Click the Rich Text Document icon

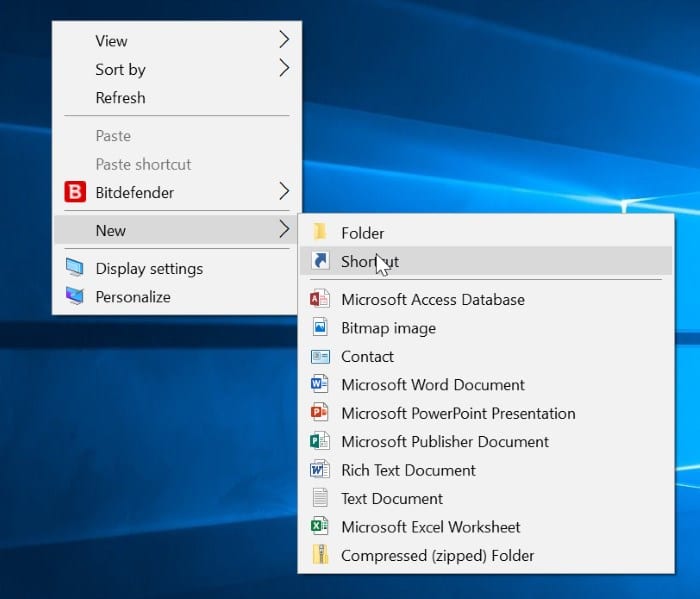320,470
